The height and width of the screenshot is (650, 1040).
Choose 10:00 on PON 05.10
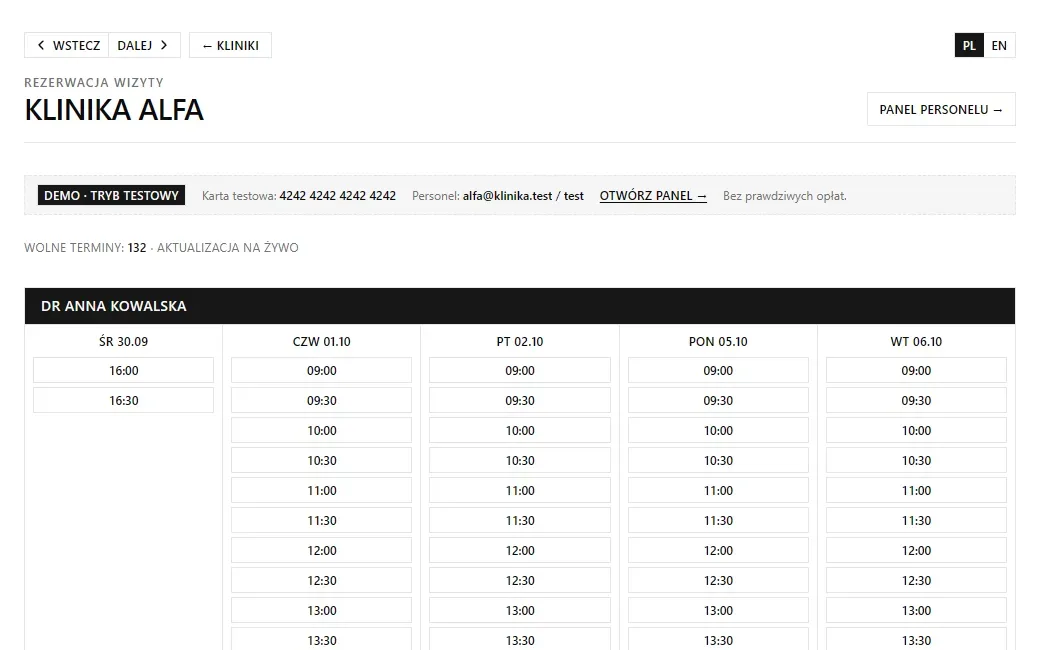pyautogui.click(x=718, y=430)
